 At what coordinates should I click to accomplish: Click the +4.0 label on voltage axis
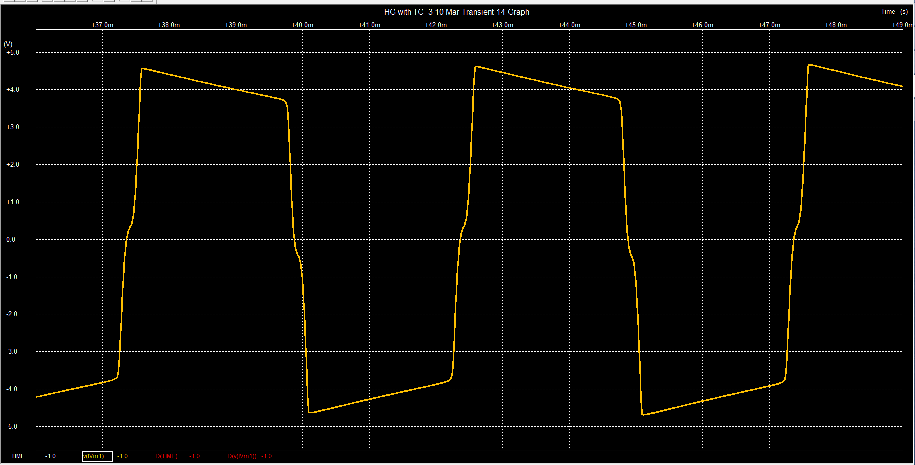pyautogui.click(x=13, y=90)
